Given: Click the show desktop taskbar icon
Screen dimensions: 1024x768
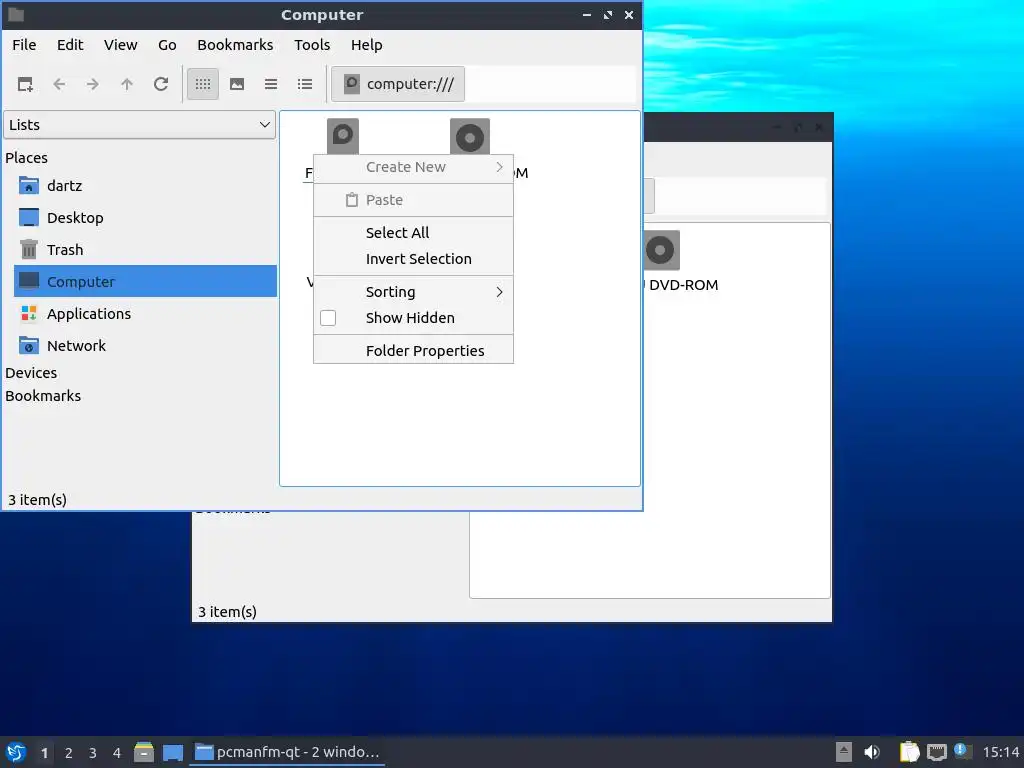Looking at the screenshot, I should 172,752.
